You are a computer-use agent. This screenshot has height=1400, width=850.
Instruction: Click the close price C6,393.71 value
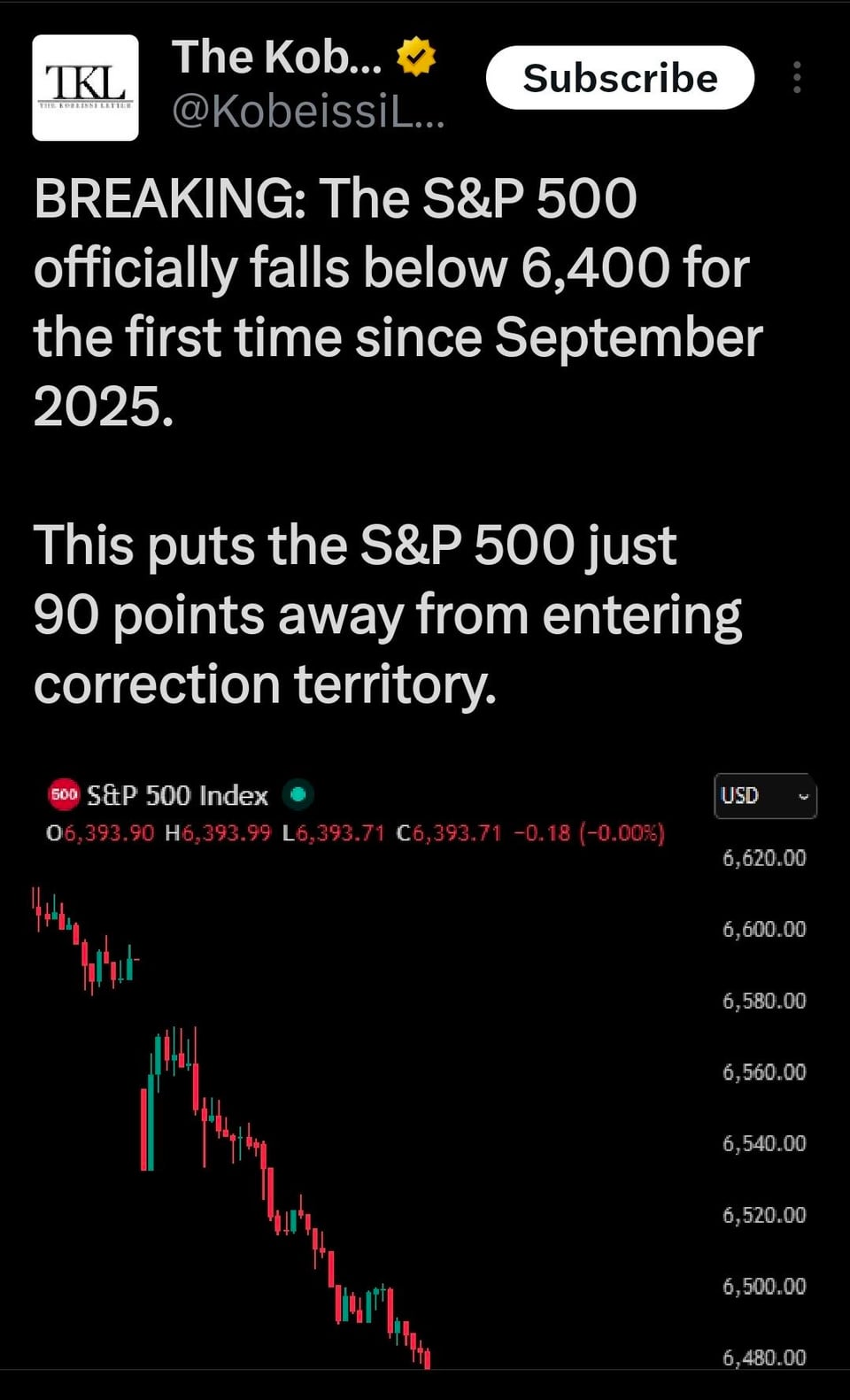point(449,833)
